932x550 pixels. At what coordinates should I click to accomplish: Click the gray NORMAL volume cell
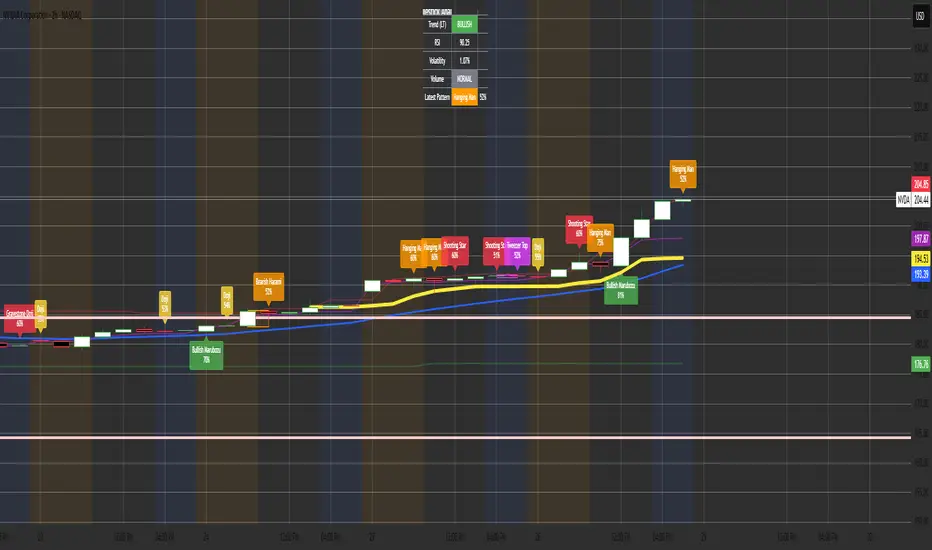(x=464, y=78)
